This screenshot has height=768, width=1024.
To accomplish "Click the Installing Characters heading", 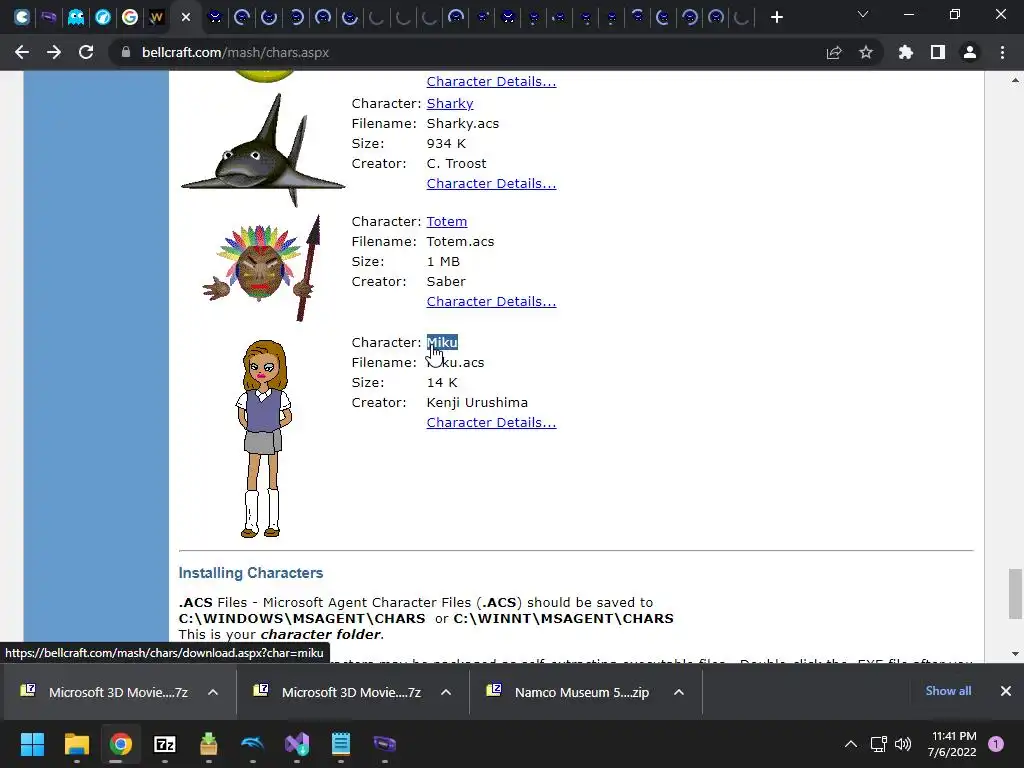I will 251,573.
